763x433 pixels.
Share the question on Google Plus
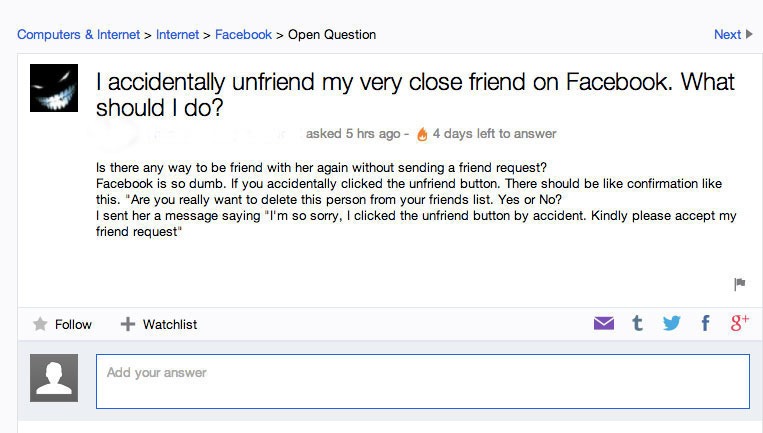739,323
